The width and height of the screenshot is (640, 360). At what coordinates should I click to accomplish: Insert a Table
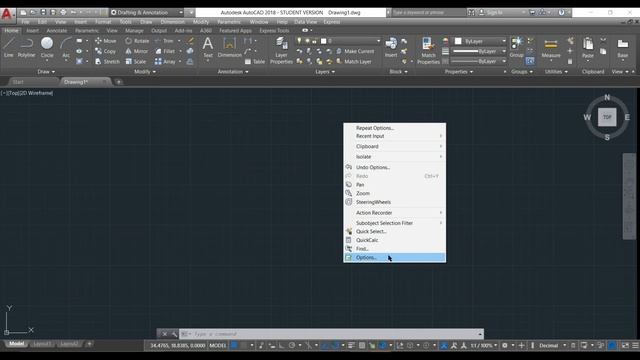[x=255, y=62]
